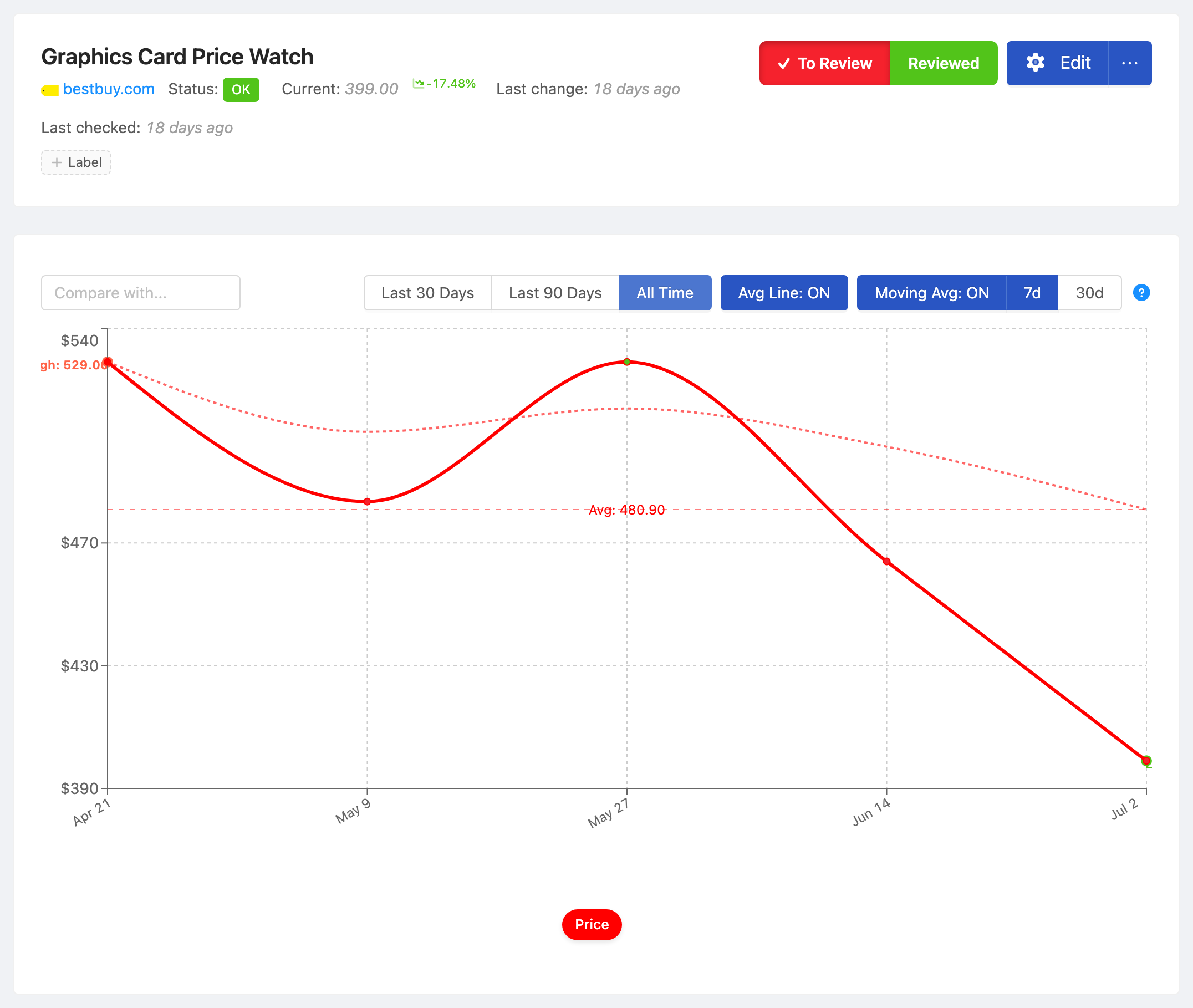Click the current price 399.00

point(371,89)
